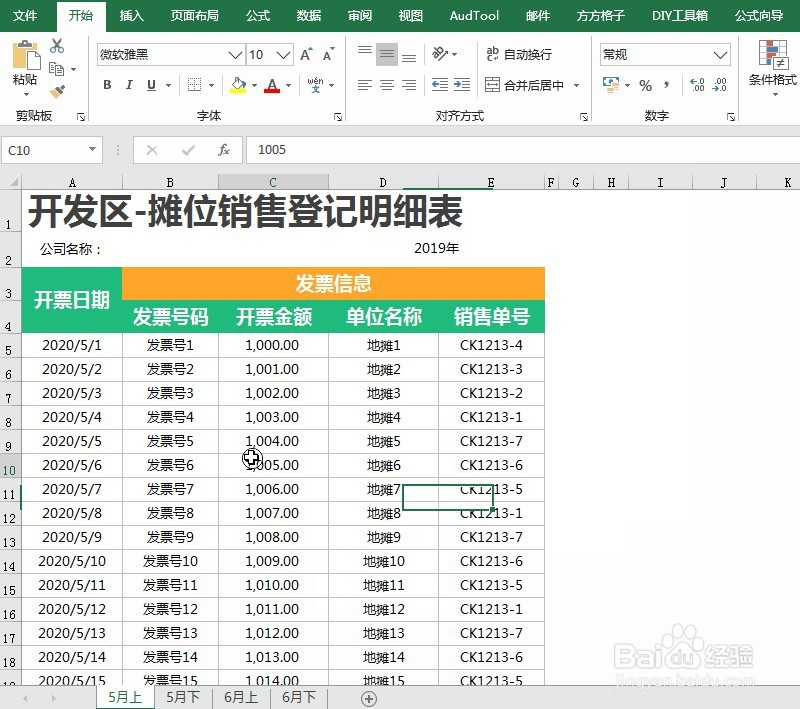Image resolution: width=800 pixels, height=709 pixels.
Task: Click the Comma Style icon
Action: [x=666, y=85]
